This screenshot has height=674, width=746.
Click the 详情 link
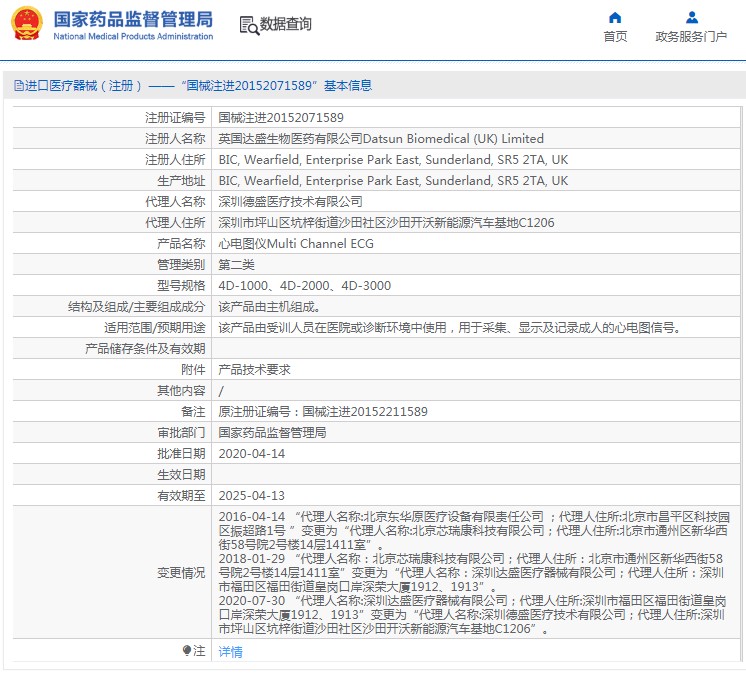(x=230, y=651)
